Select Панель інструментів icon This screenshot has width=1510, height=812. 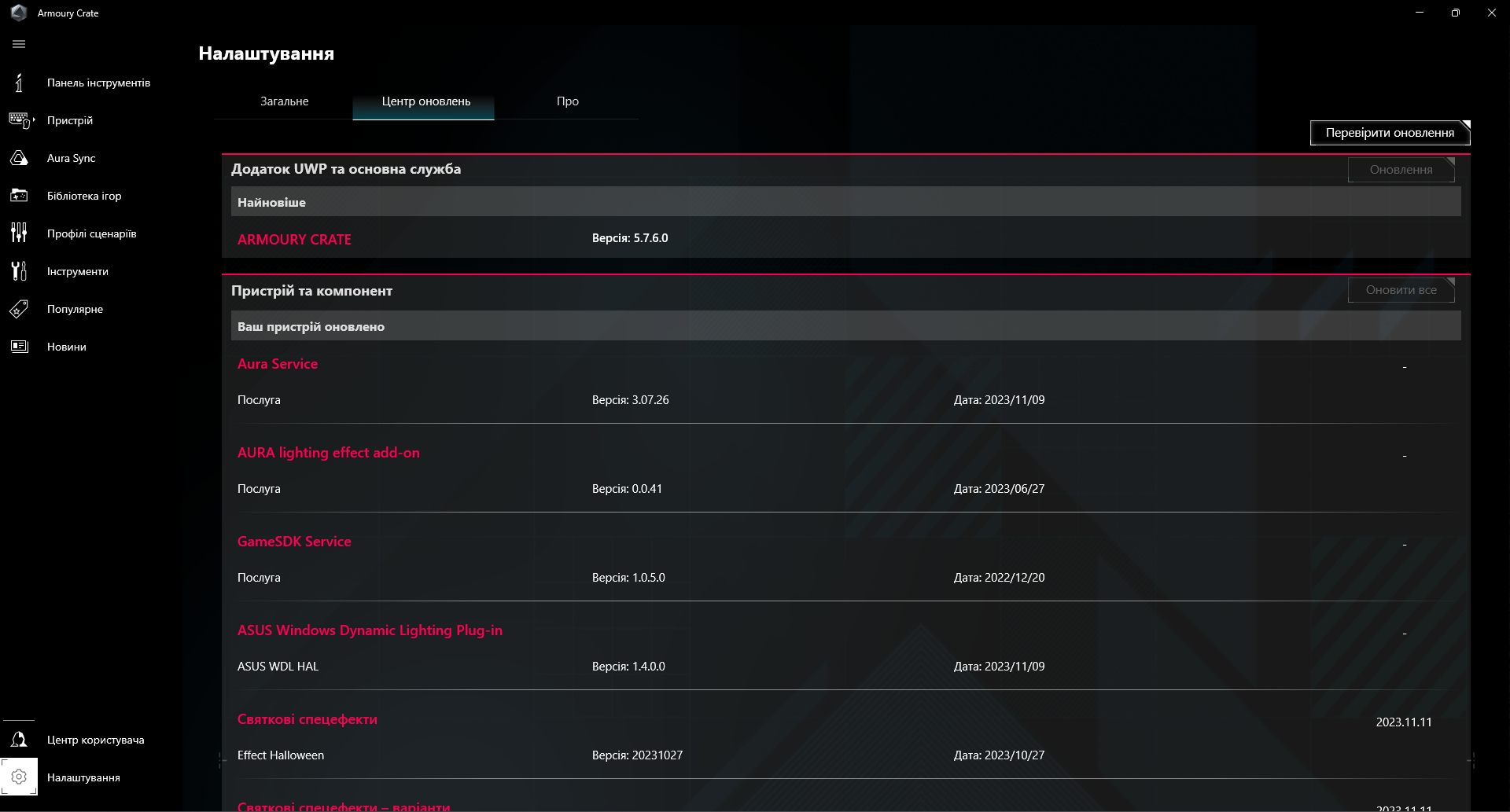[19, 83]
